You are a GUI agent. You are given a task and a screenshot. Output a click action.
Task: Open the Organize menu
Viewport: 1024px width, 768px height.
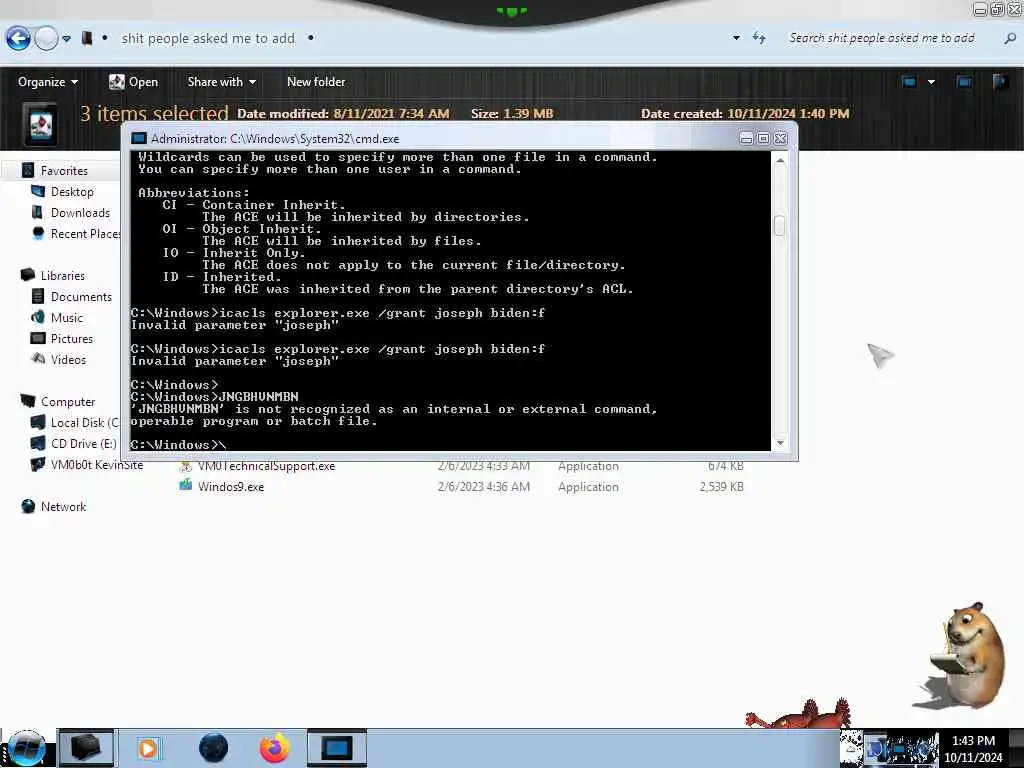click(x=48, y=82)
